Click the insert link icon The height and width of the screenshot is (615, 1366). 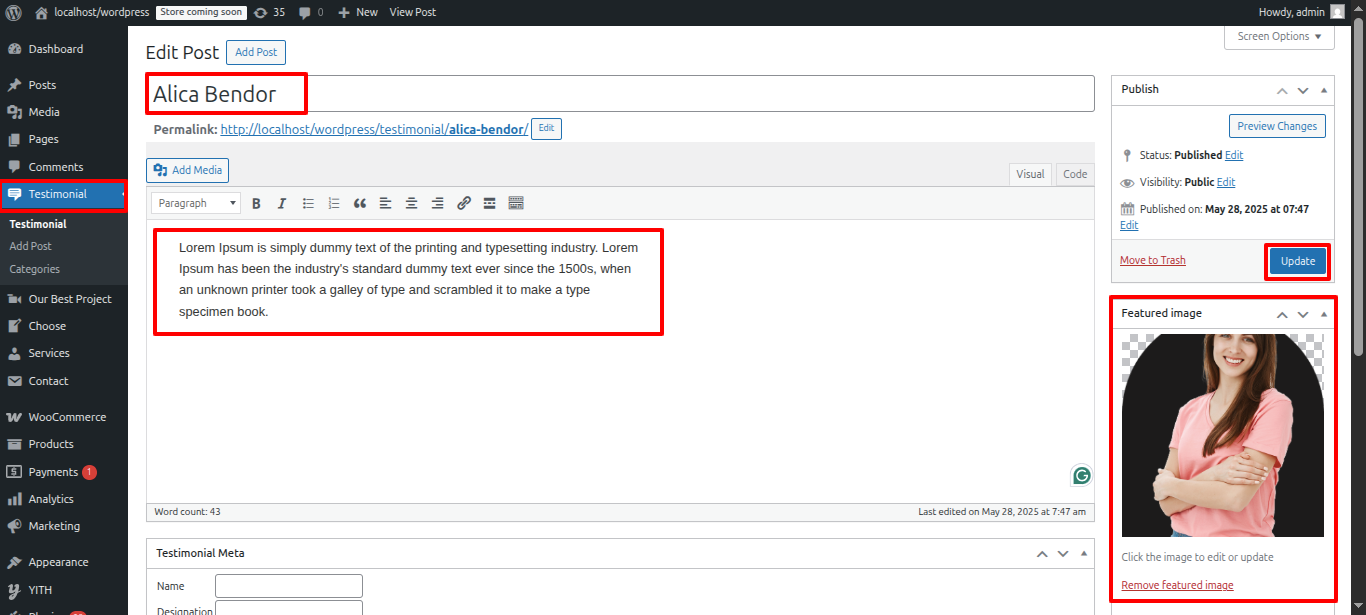pos(464,203)
